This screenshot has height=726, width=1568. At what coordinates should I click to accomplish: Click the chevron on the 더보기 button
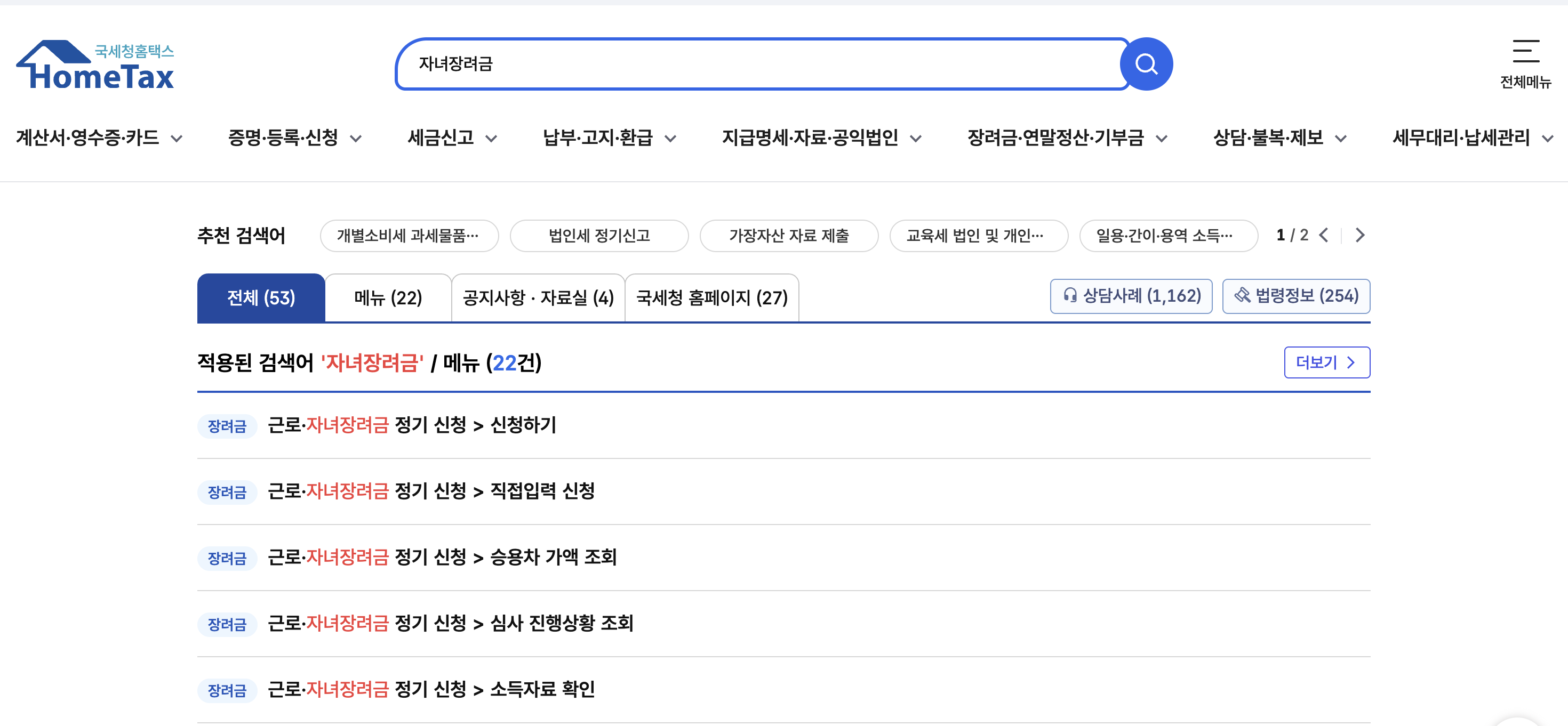pyautogui.click(x=1352, y=362)
